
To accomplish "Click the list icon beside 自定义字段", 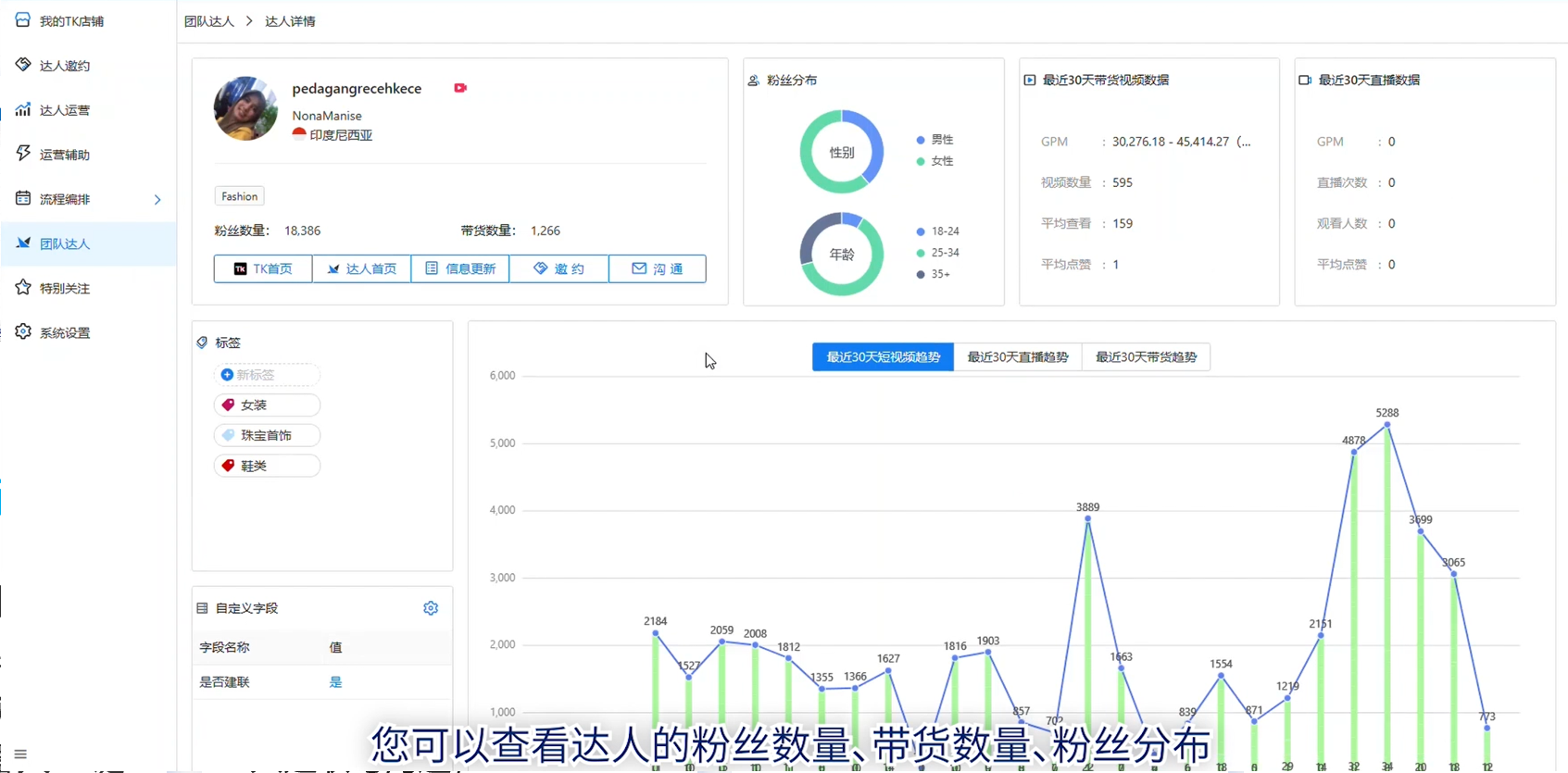I will pos(202,608).
